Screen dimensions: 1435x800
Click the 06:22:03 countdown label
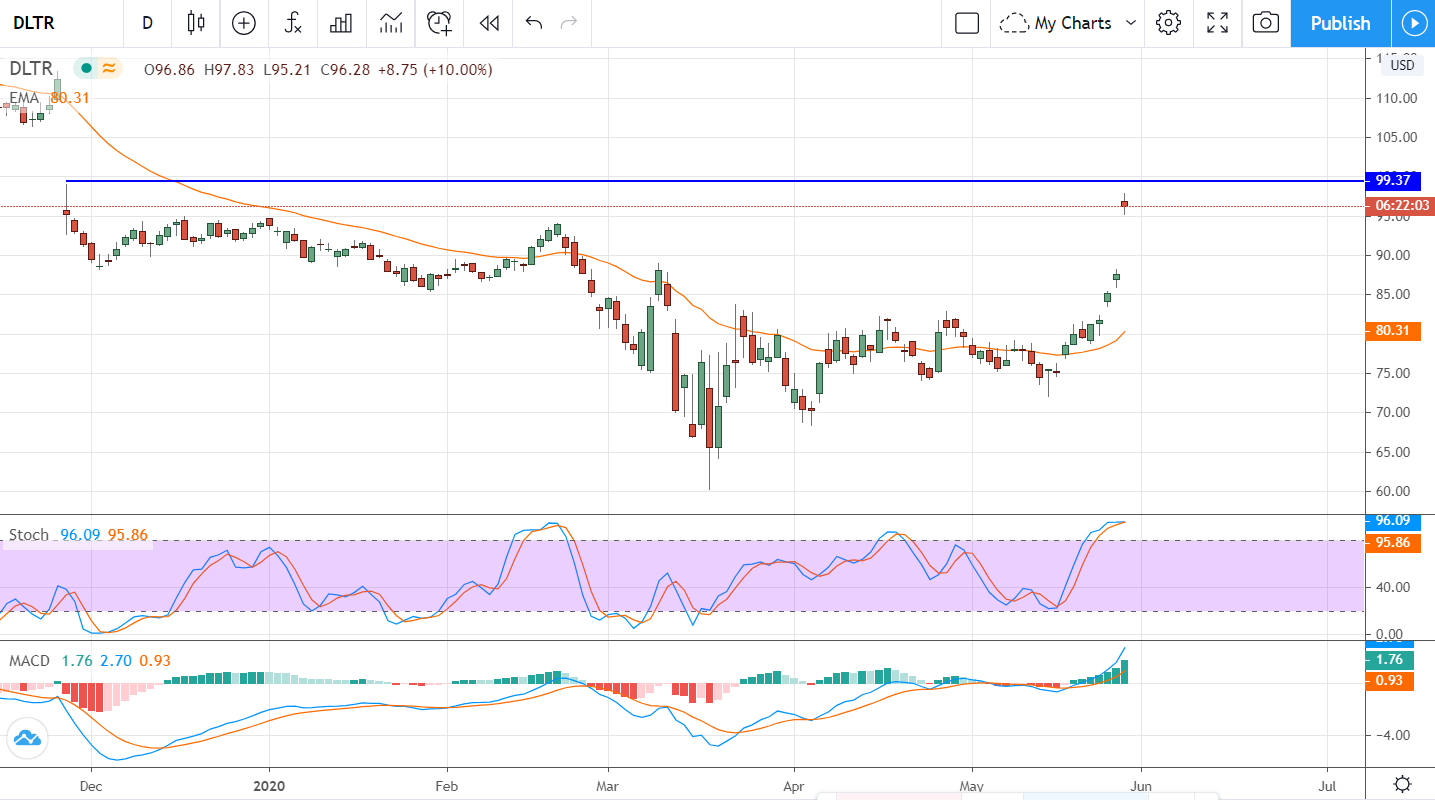tap(1400, 206)
